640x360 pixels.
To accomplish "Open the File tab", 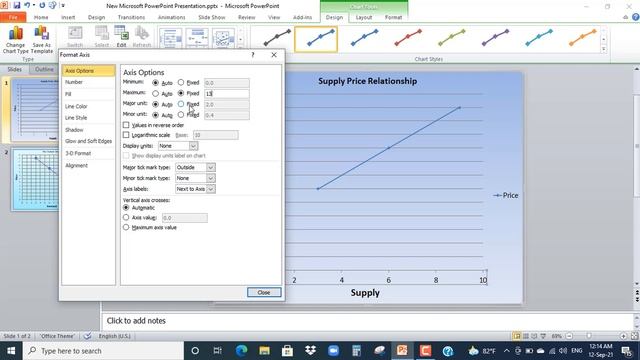I will click(x=13, y=17).
